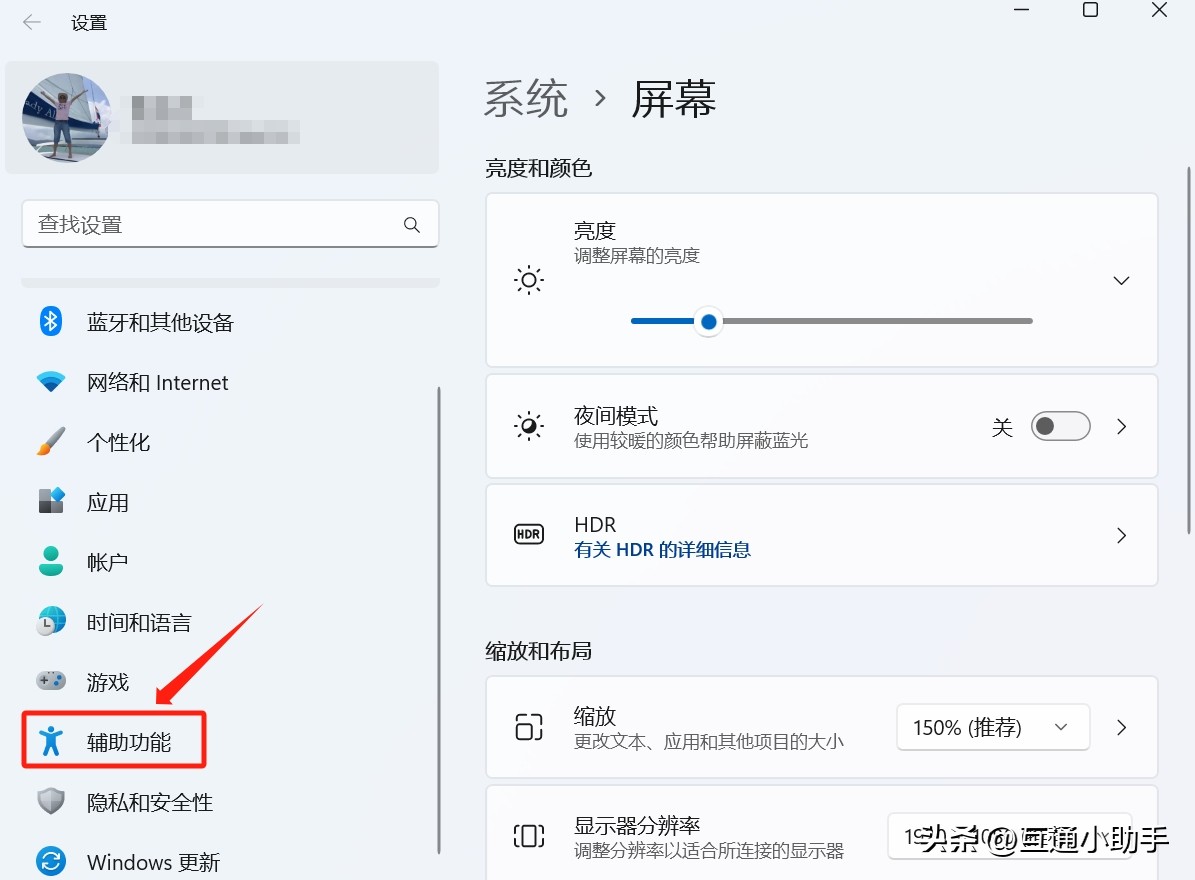This screenshot has width=1195, height=880.
Task: Select the 个性化 paintbrush icon
Action: pos(51,442)
